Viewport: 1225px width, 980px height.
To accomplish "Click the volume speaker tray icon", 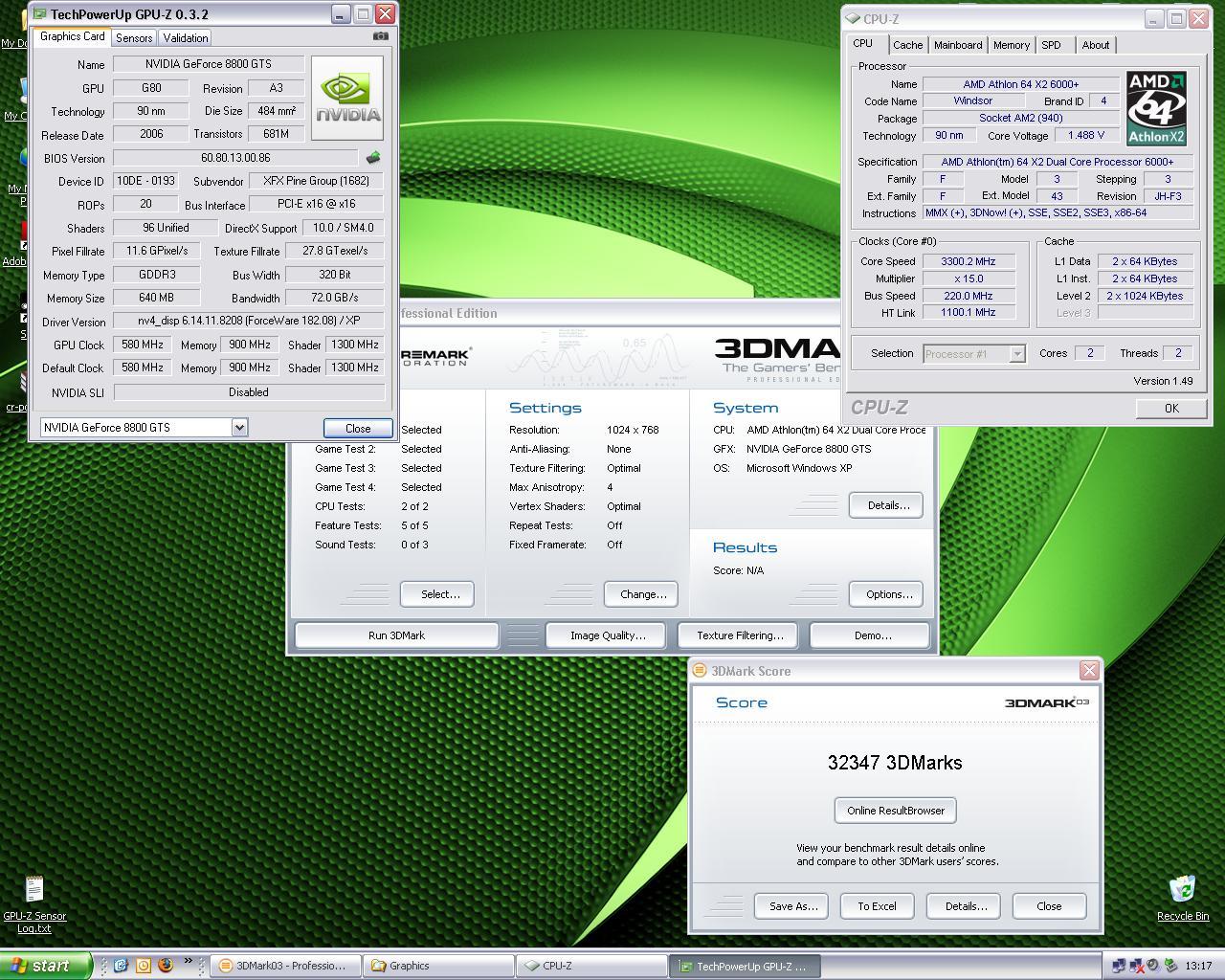I will (x=1153, y=966).
